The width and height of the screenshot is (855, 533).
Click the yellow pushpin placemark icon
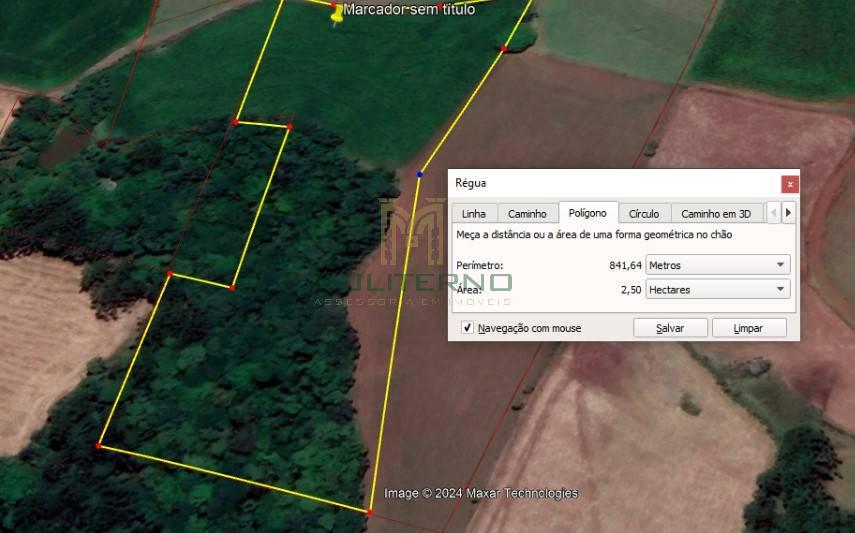click(336, 13)
